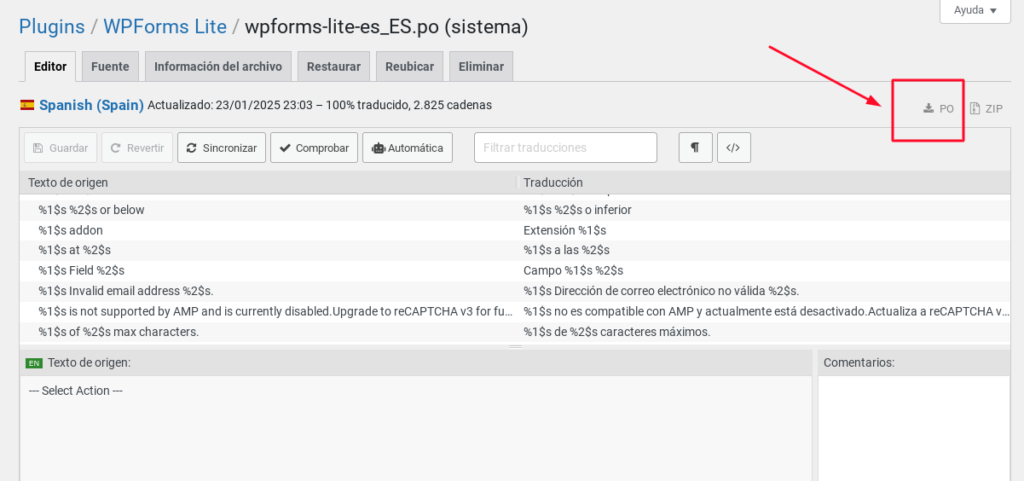Click the EN source language badge
Screen dimensions: 1024x481
point(33,363)
